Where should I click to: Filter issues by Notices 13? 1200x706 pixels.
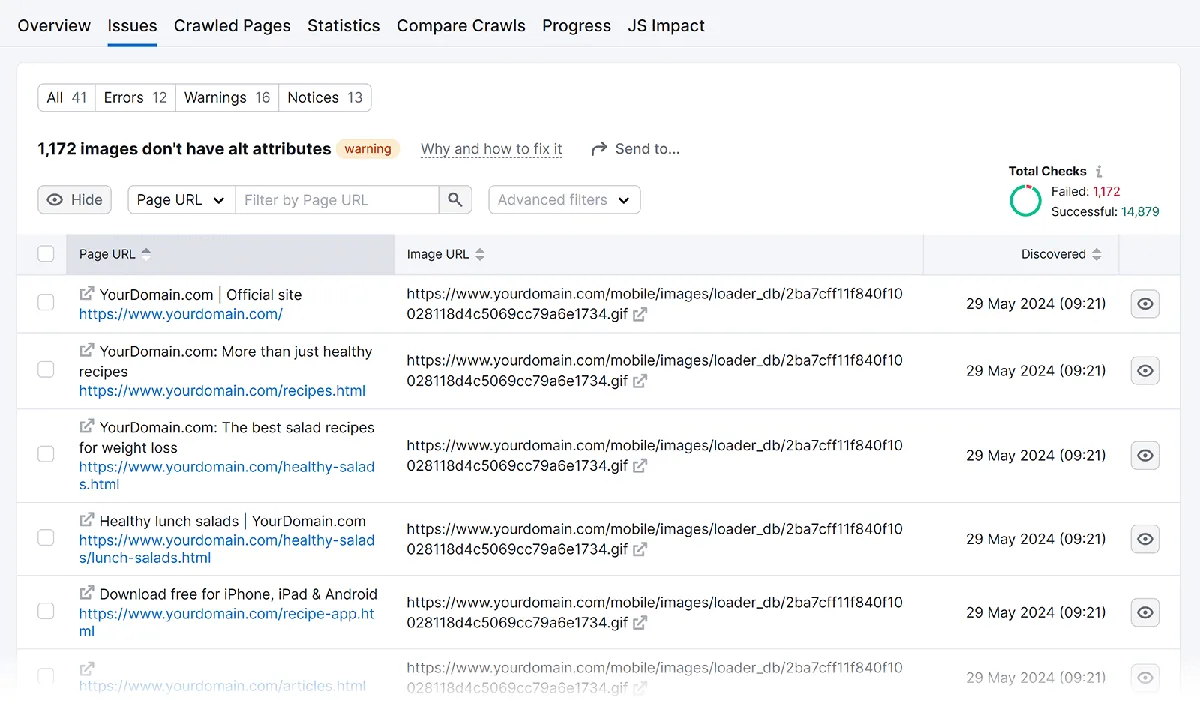(325, 97)
